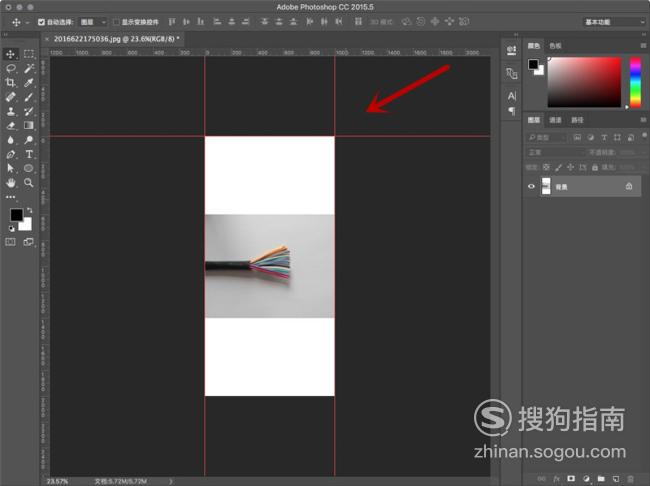Enable the Show Transform Controls checkbox
The height and width of the screenshot is (486, 650).
click(116, 22)
